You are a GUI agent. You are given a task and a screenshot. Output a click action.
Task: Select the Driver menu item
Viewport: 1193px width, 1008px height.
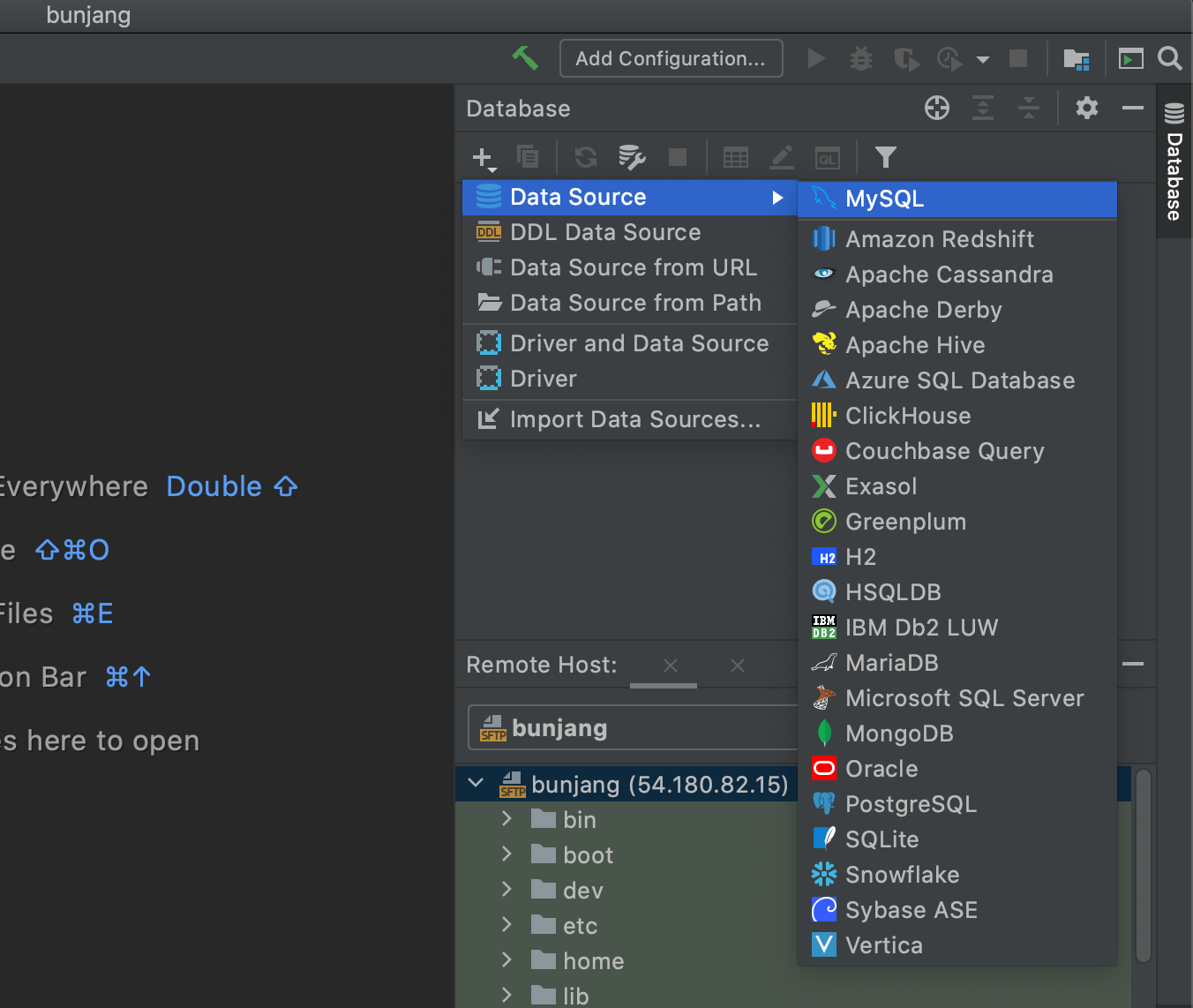tap(630, 379)
